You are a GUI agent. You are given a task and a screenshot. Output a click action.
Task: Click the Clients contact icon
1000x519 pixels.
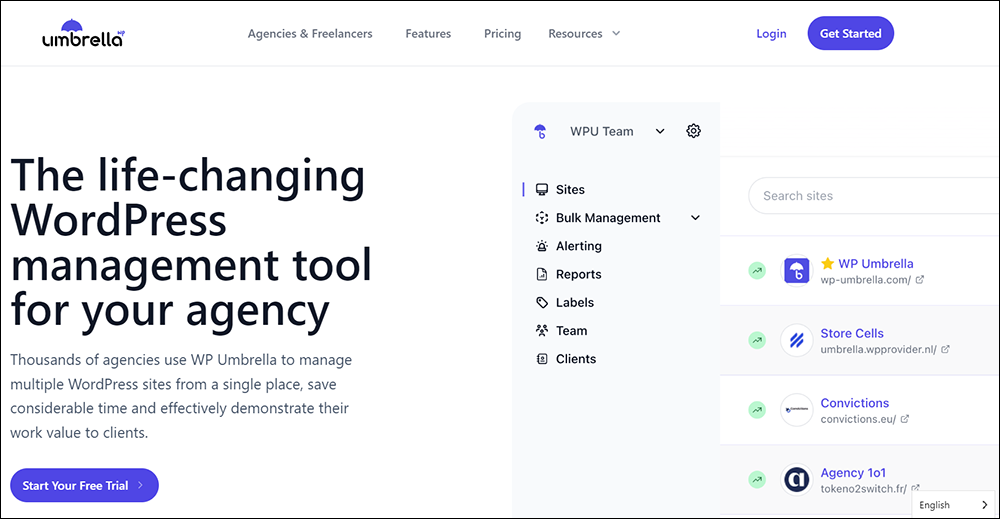pos(541,359)
